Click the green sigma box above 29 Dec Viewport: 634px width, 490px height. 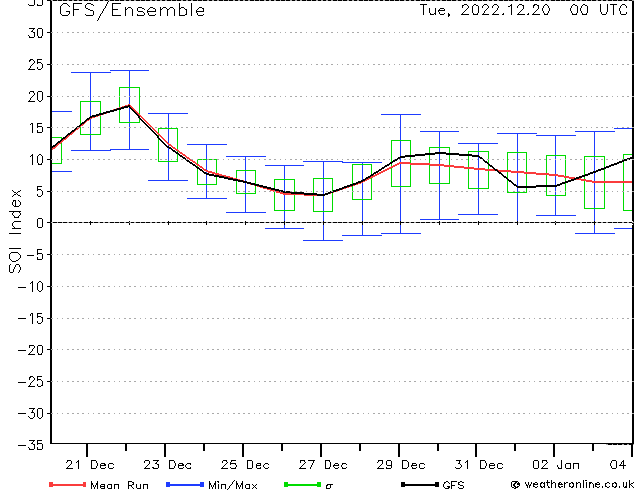click(401, 163)
